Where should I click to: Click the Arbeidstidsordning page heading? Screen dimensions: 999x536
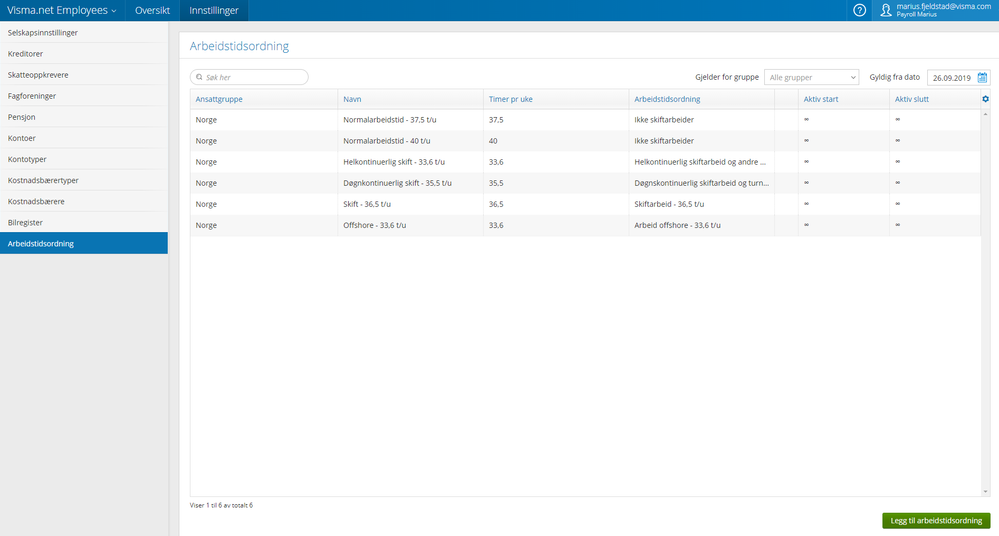(x=239, y=46)
